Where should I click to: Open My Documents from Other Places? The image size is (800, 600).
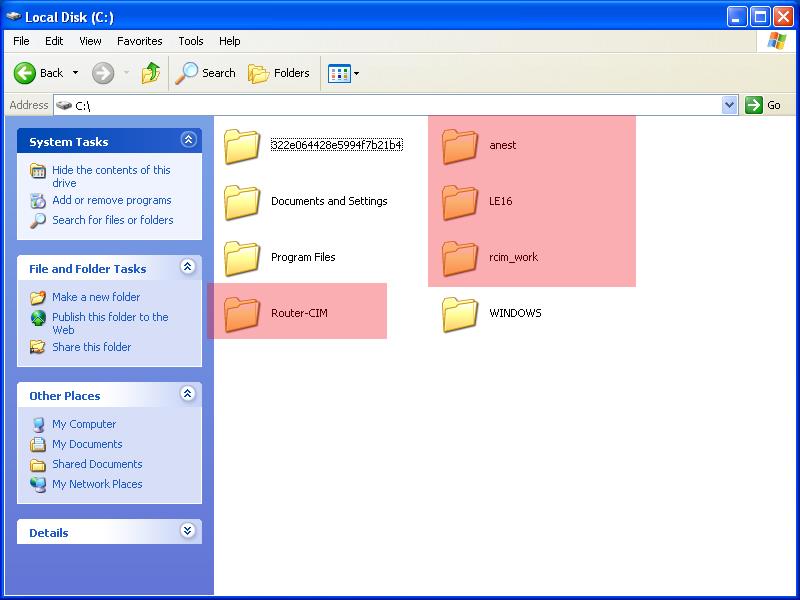pos(87,444)
